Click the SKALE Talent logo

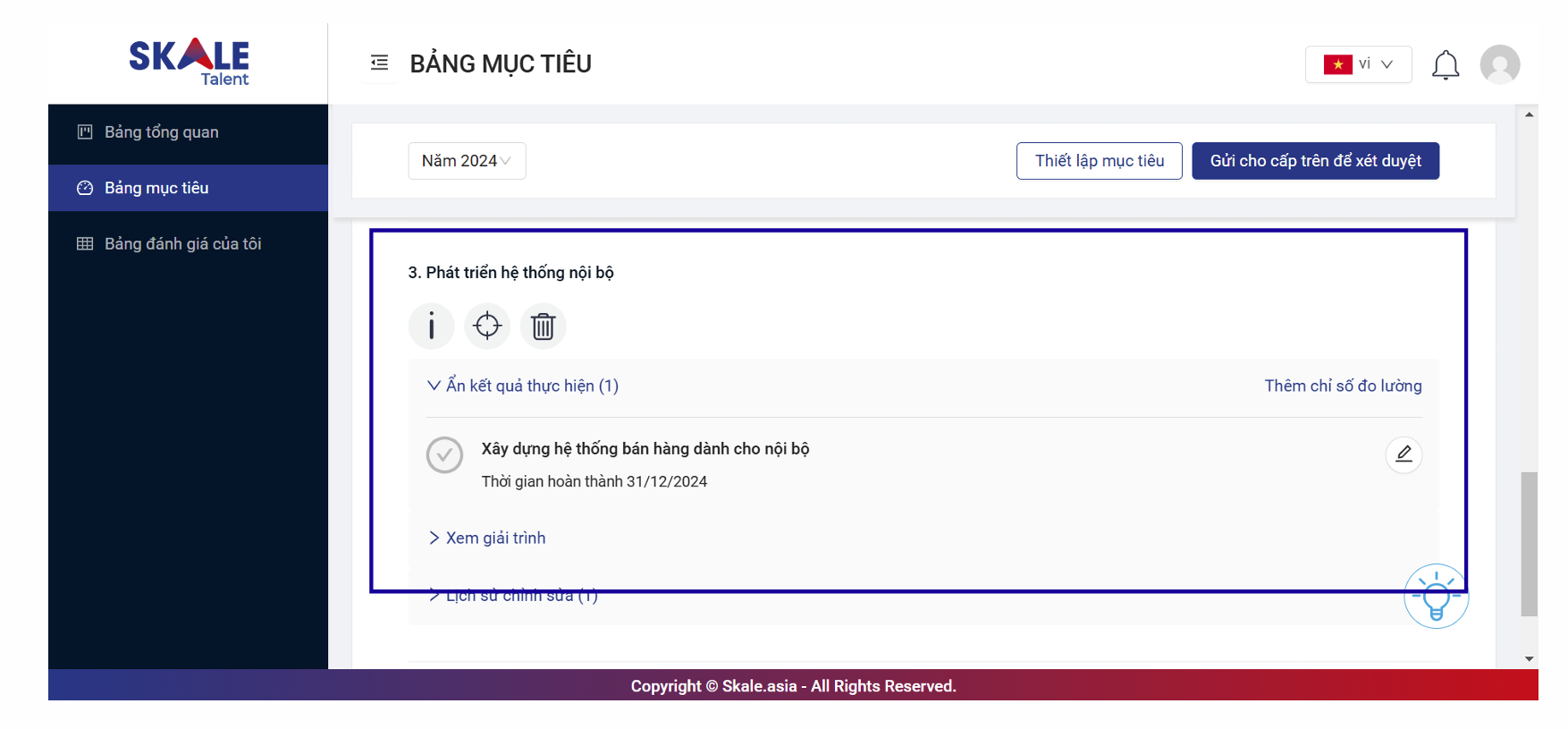[189, 62]
